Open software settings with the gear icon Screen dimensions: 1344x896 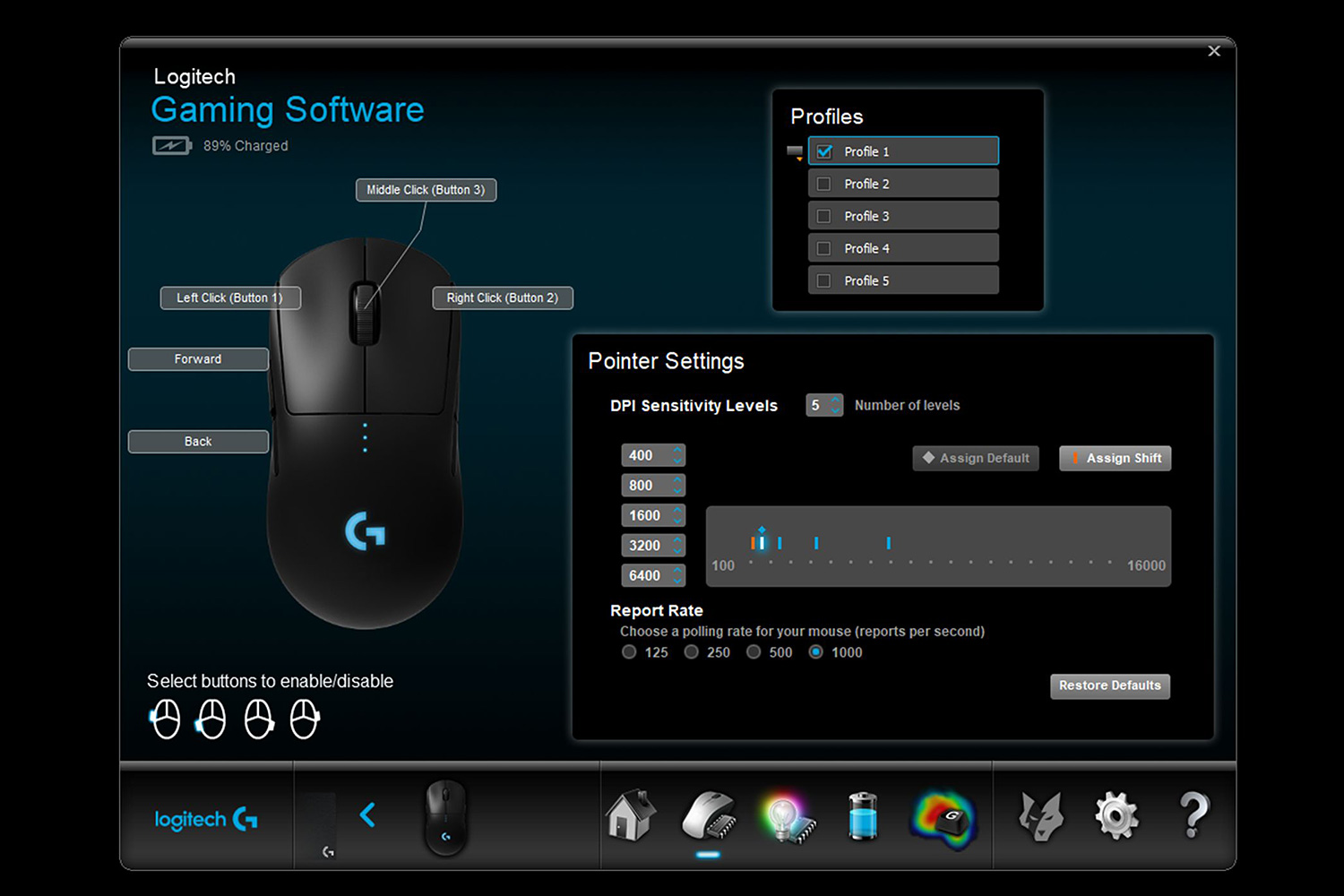[1116, 815]
